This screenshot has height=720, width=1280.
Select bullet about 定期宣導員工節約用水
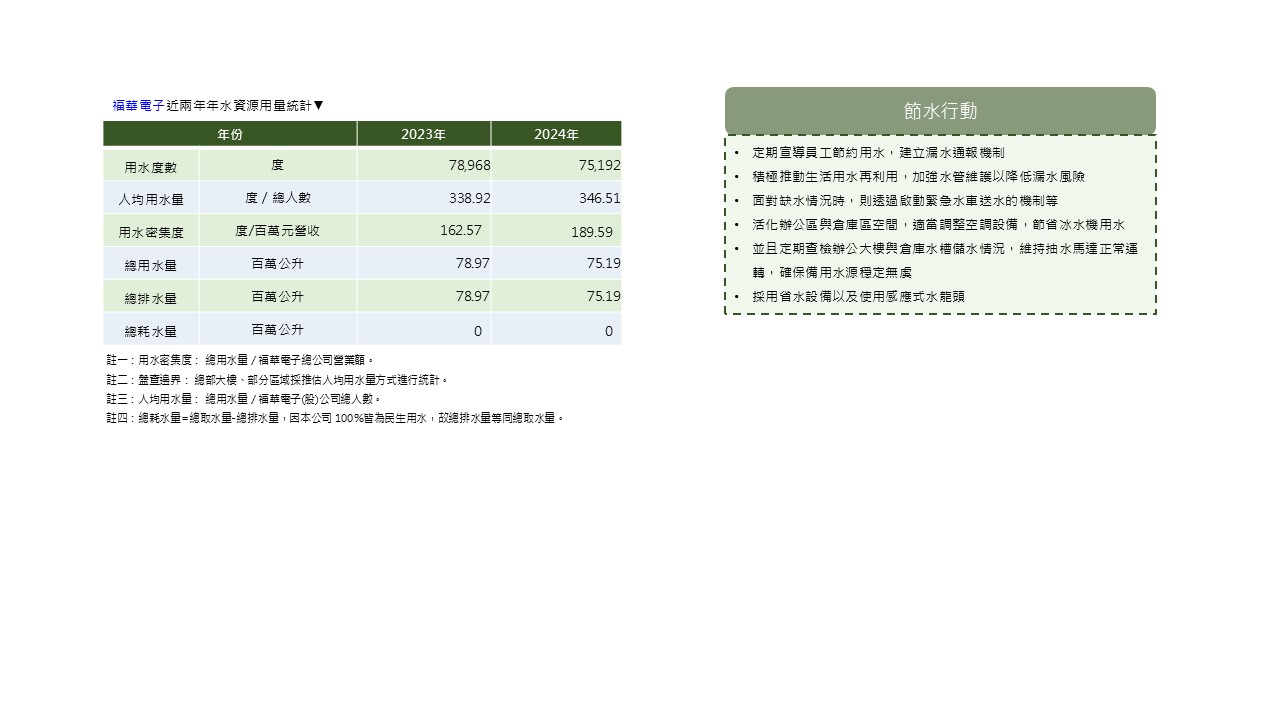[x=878, y=153]
